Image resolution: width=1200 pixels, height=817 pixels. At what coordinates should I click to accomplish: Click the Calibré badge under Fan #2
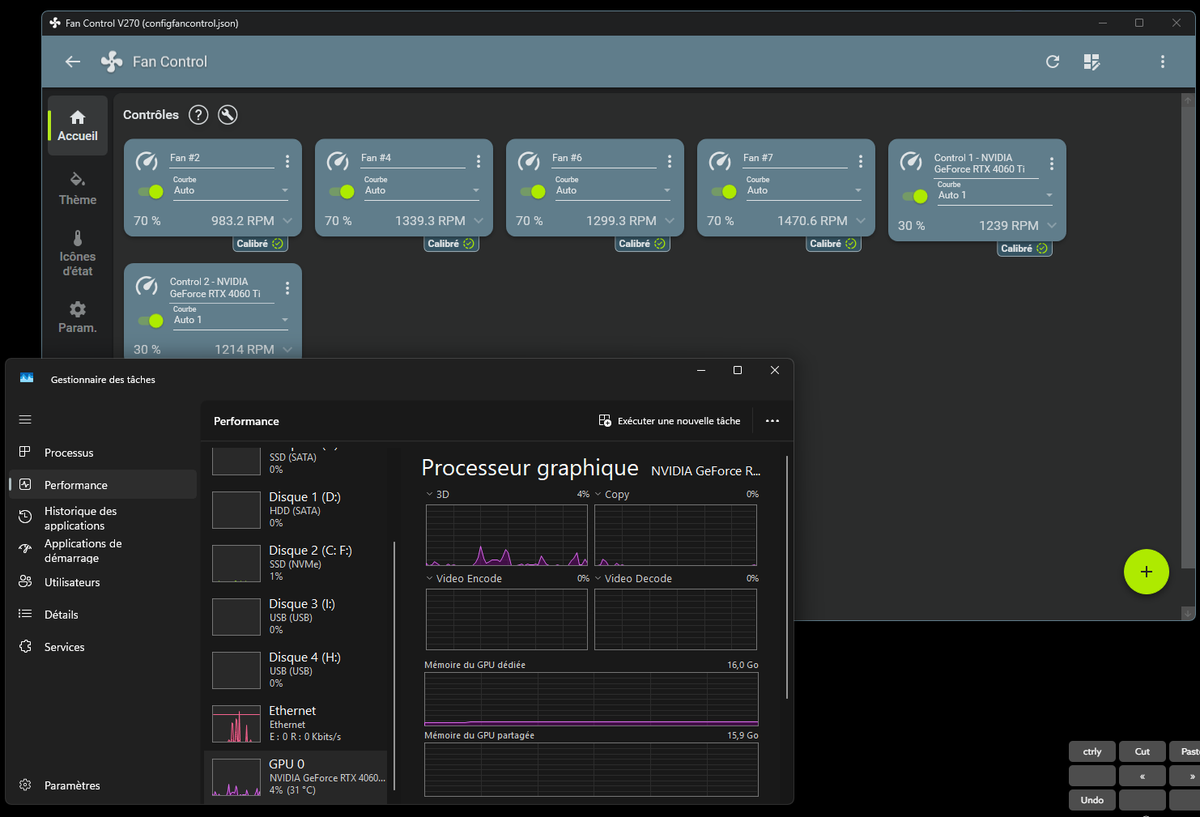(260, 244)
